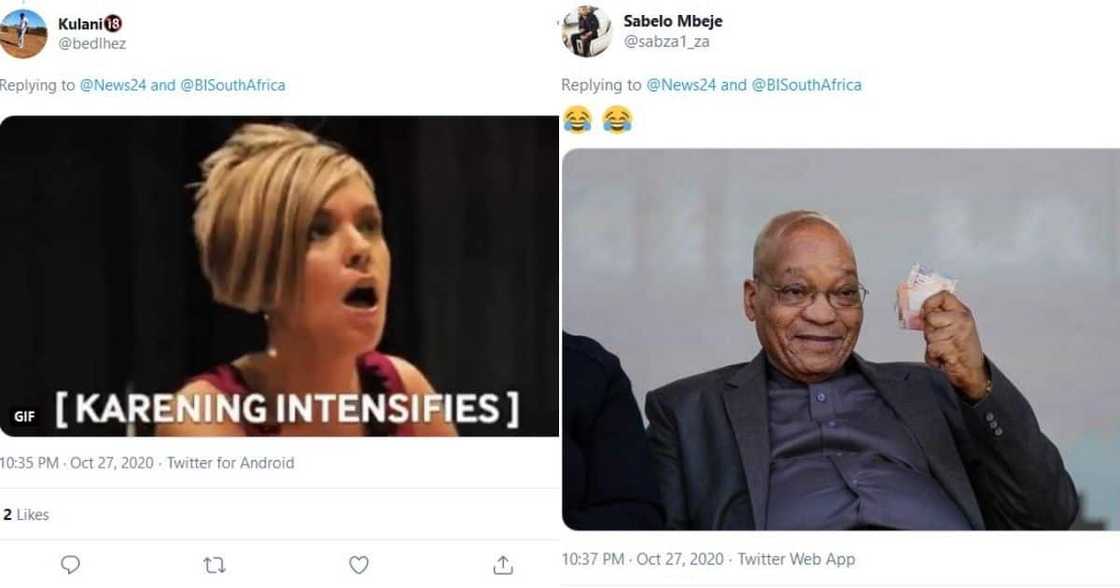The width and height of the screenshot is (1120, 588).
Task: Open Kulani's profile avatar
Action: pos(23,34)
